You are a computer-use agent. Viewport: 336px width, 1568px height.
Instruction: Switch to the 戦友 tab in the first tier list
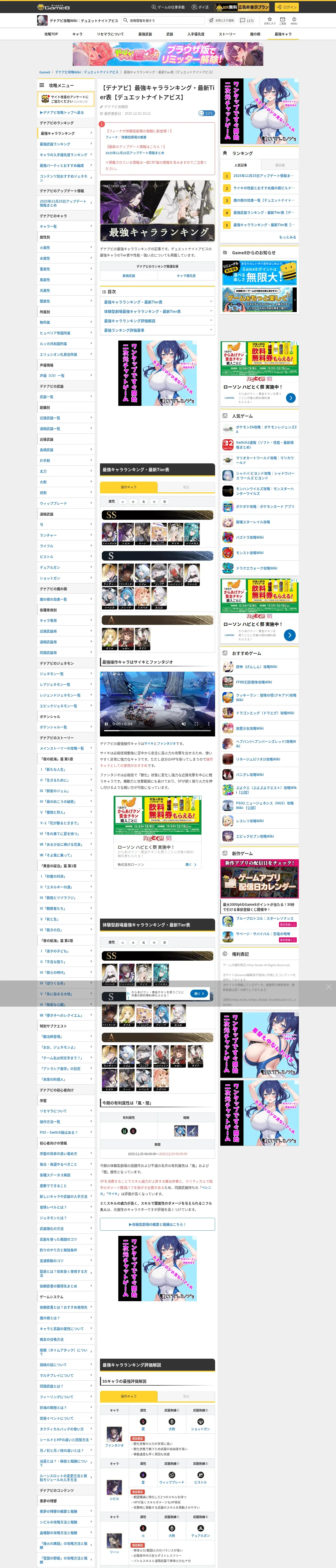186,487
